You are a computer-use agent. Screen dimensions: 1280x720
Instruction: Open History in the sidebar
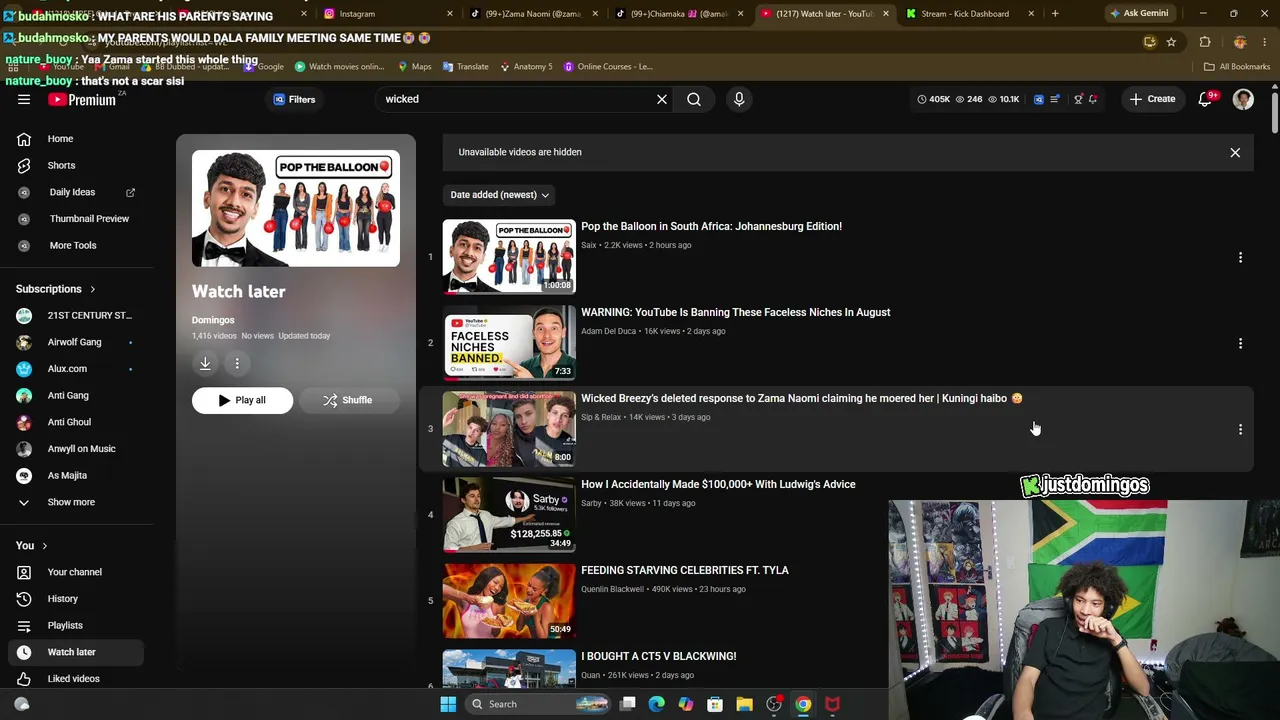pos(77,599)
